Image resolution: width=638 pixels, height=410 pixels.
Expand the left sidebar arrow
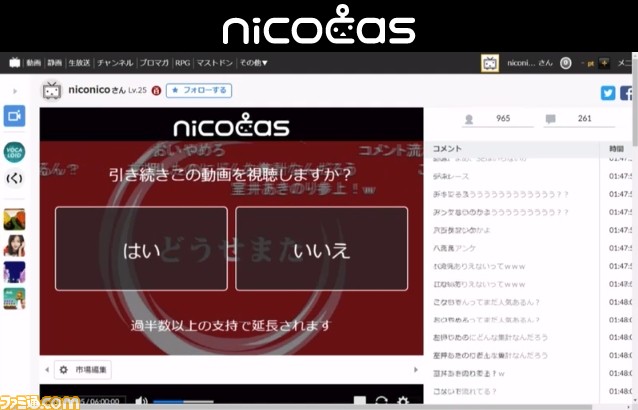[x=15, y=91]
